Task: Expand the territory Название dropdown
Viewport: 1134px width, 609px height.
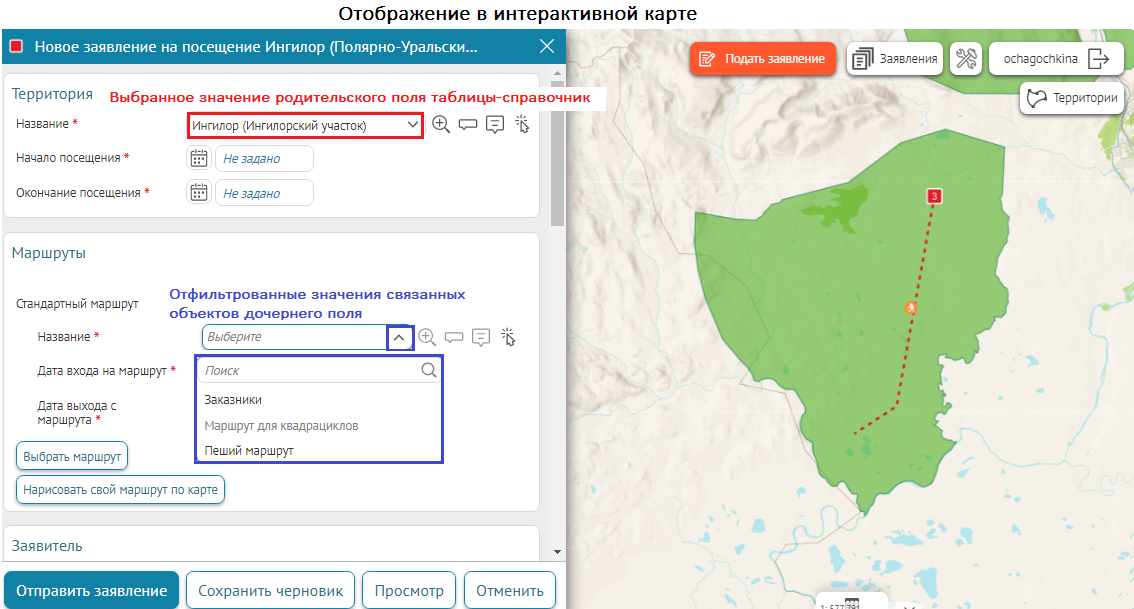Action: tap(413, 125)
